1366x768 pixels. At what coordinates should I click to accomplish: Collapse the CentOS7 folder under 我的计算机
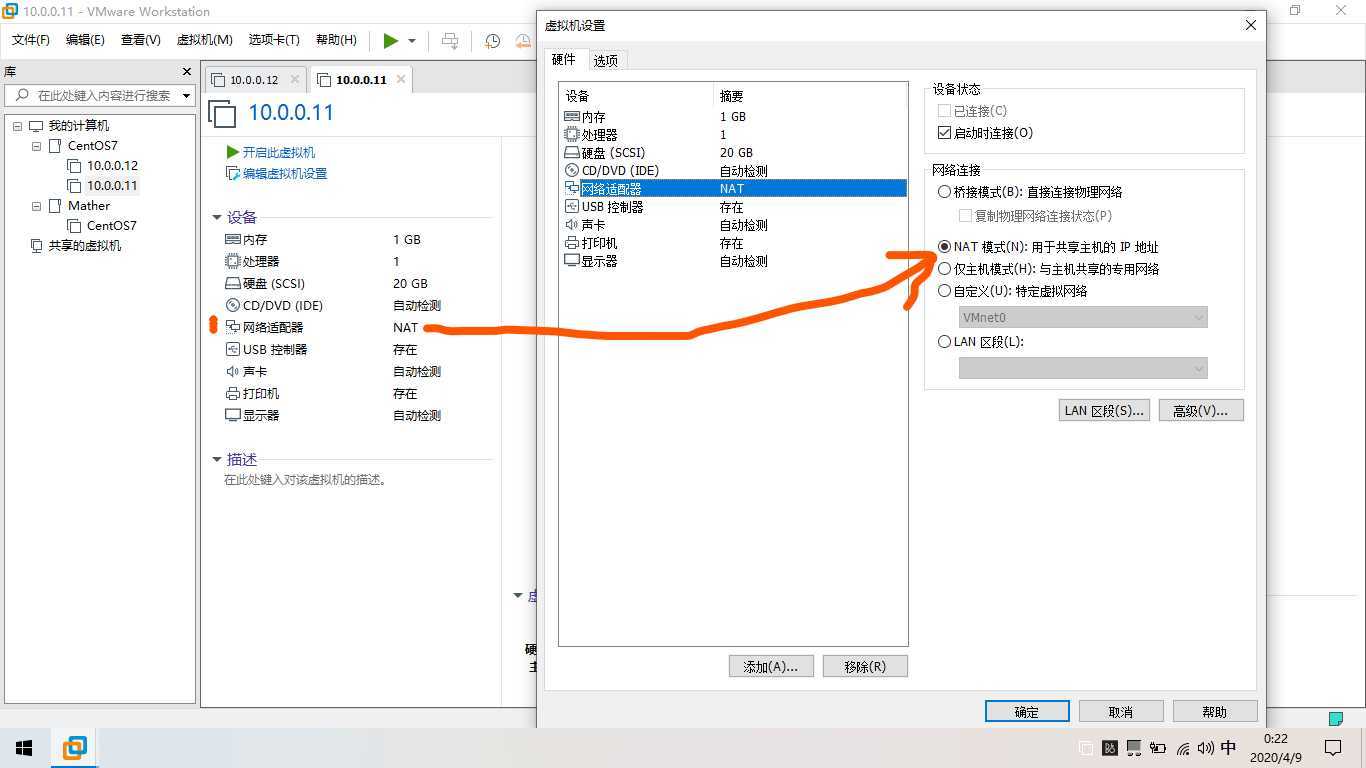[x=37, y=146]
